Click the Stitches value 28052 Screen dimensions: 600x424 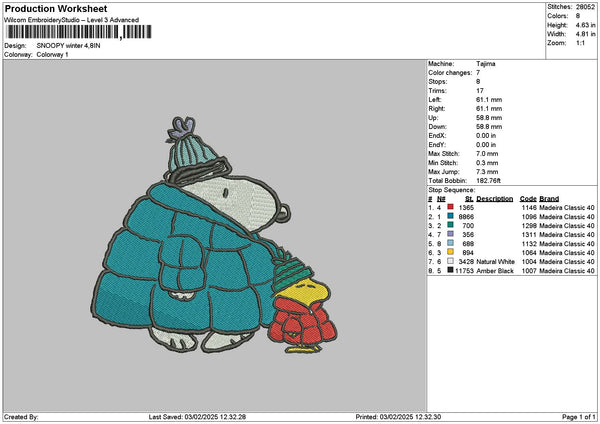click(x=585, y=7)
